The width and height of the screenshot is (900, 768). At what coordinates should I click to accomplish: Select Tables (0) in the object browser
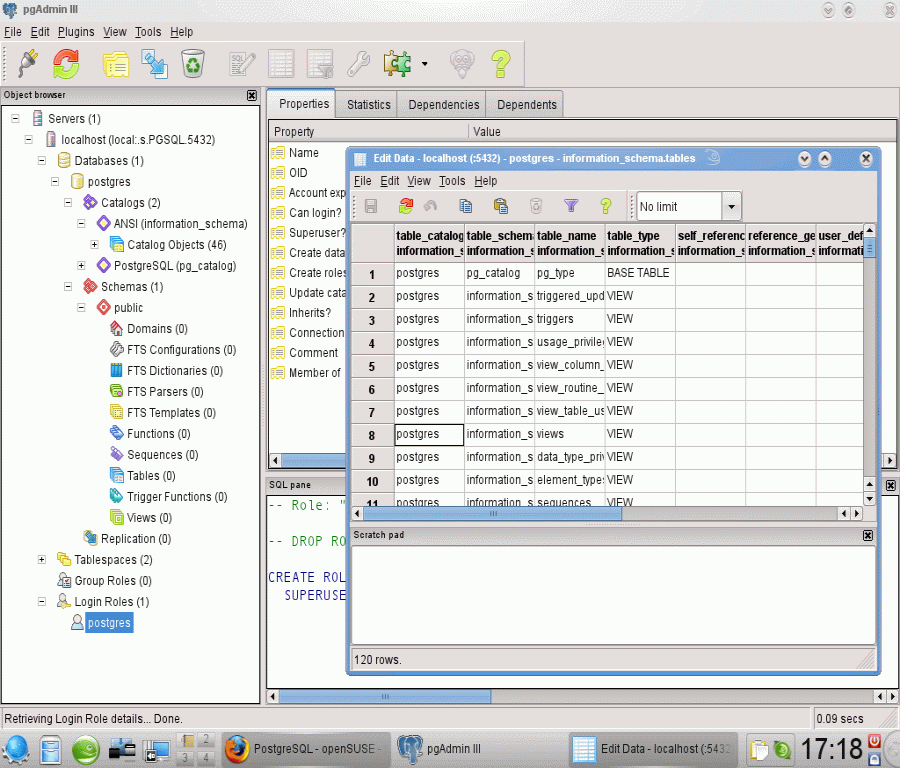point(151,476)
